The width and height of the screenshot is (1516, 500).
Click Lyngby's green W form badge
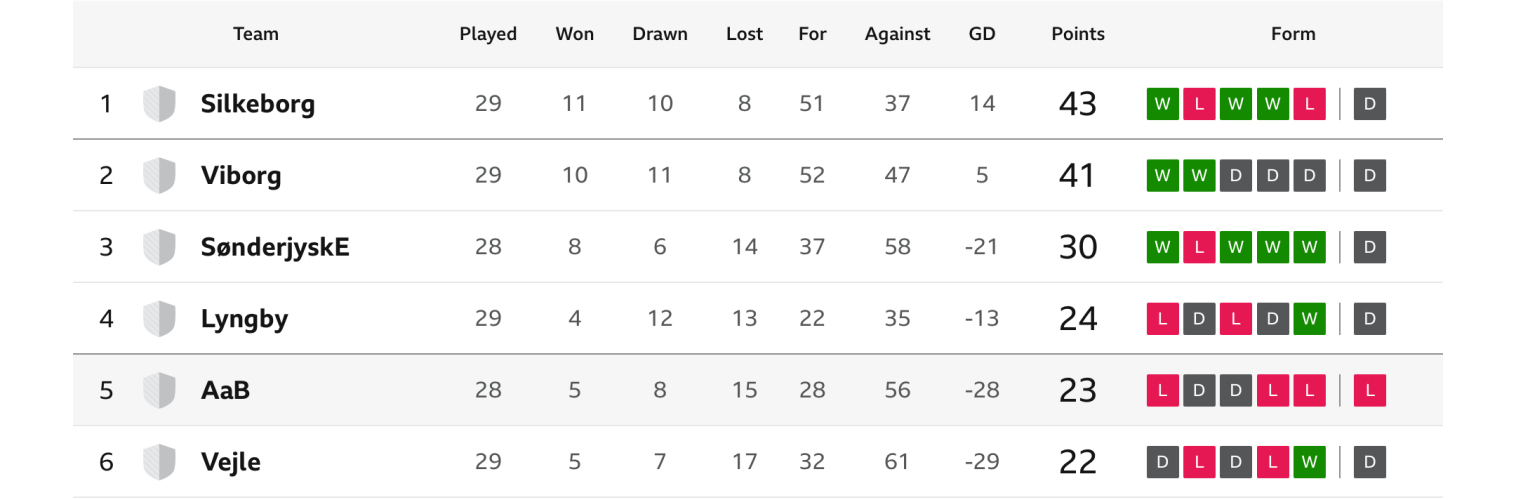pos(1308,319)
